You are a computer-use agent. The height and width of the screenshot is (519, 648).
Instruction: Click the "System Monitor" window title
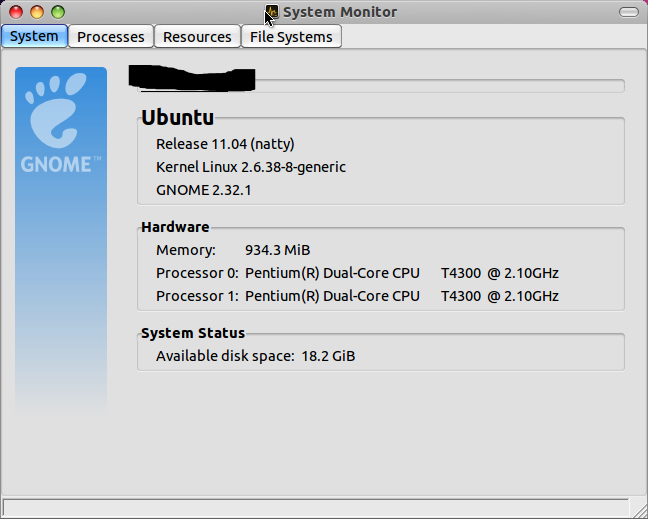[340, 12]
